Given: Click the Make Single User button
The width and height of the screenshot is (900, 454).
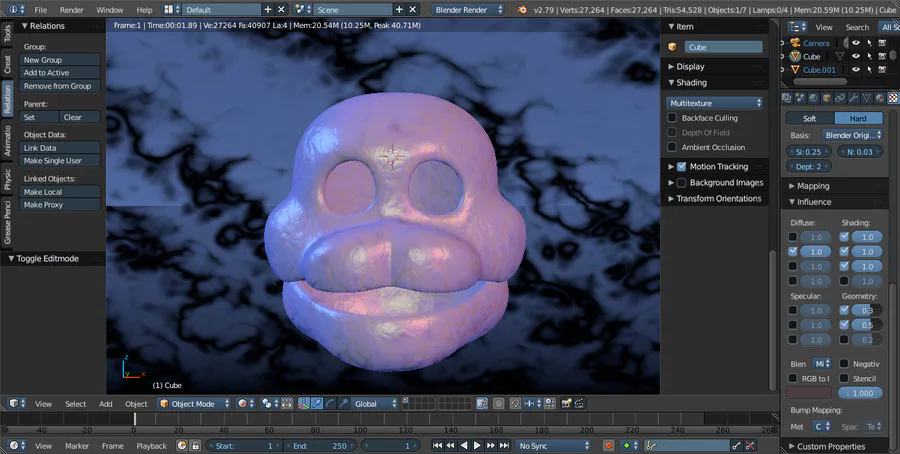Looking at the screenshot, I should click(60, 161).
